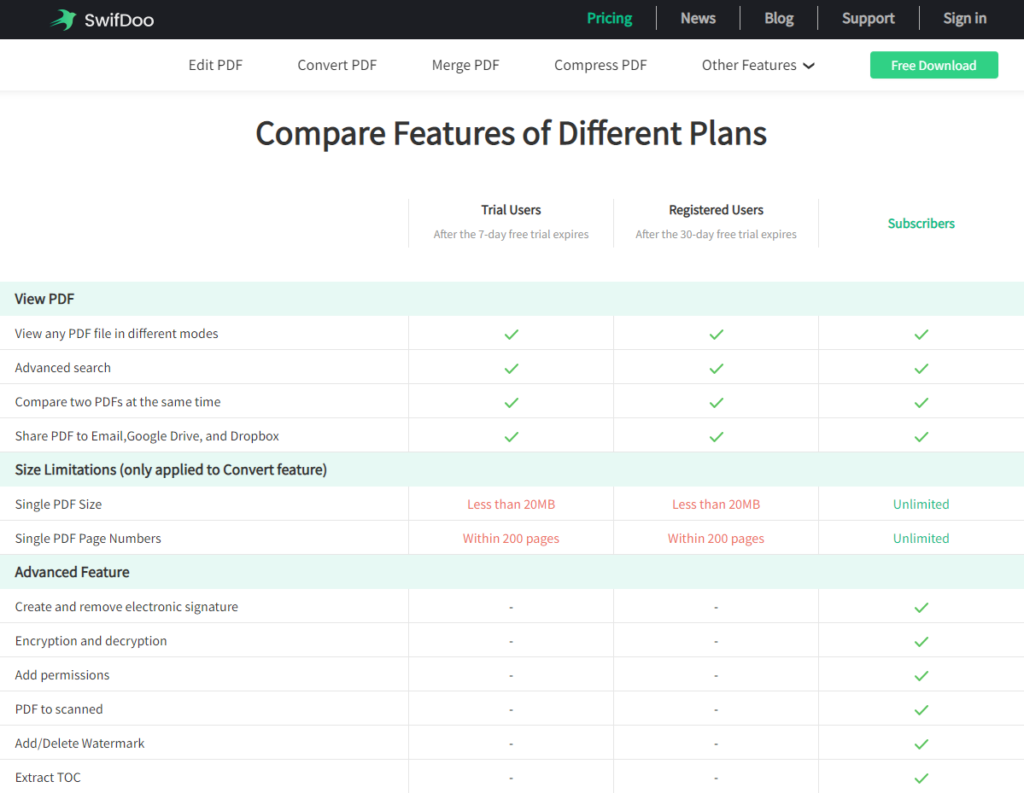Click Subscribers Unlimited value for Single PDF Size
The image size is (1024, 793).
click(x=921, y=504)
